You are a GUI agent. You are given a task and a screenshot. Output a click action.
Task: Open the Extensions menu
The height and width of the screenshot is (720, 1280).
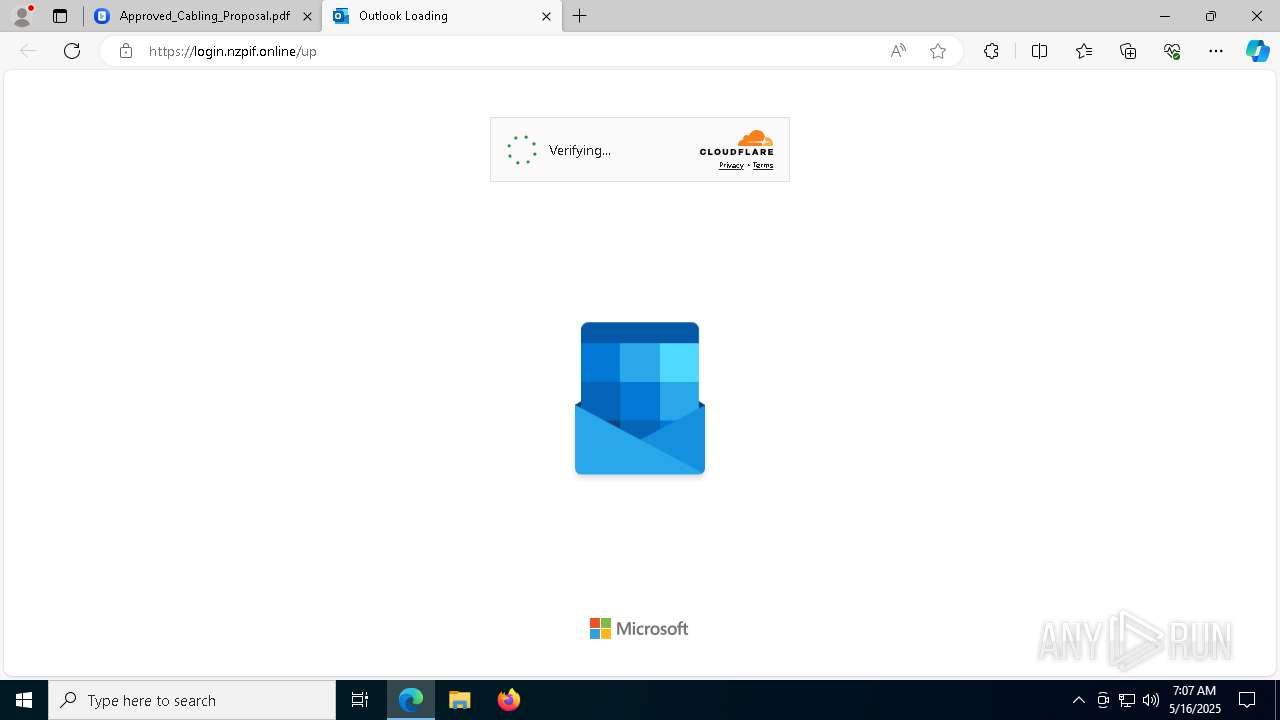tap(991, 51)
